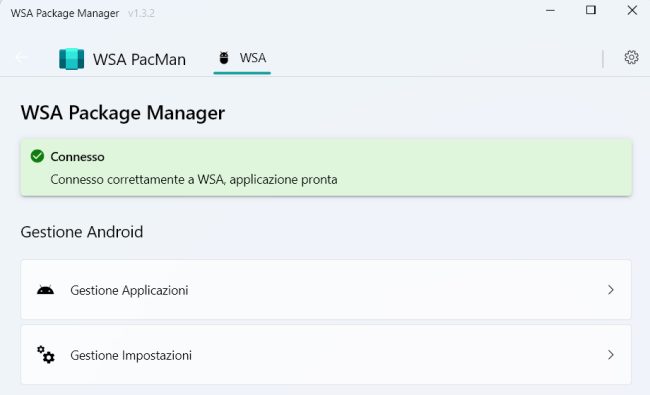Switch to the WSA tab

(x=242, y=58)
